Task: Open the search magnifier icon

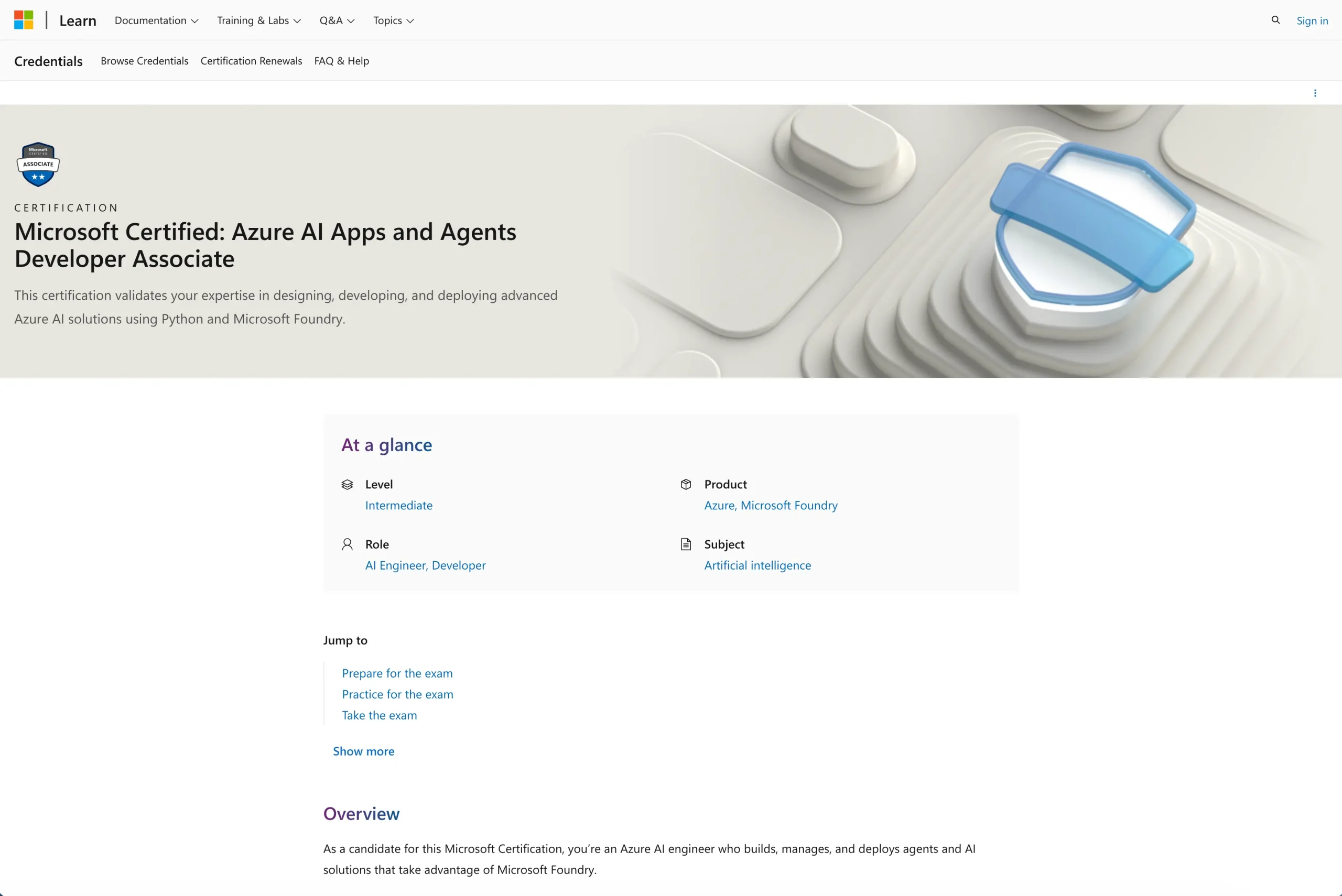Action: point(1275,20)
